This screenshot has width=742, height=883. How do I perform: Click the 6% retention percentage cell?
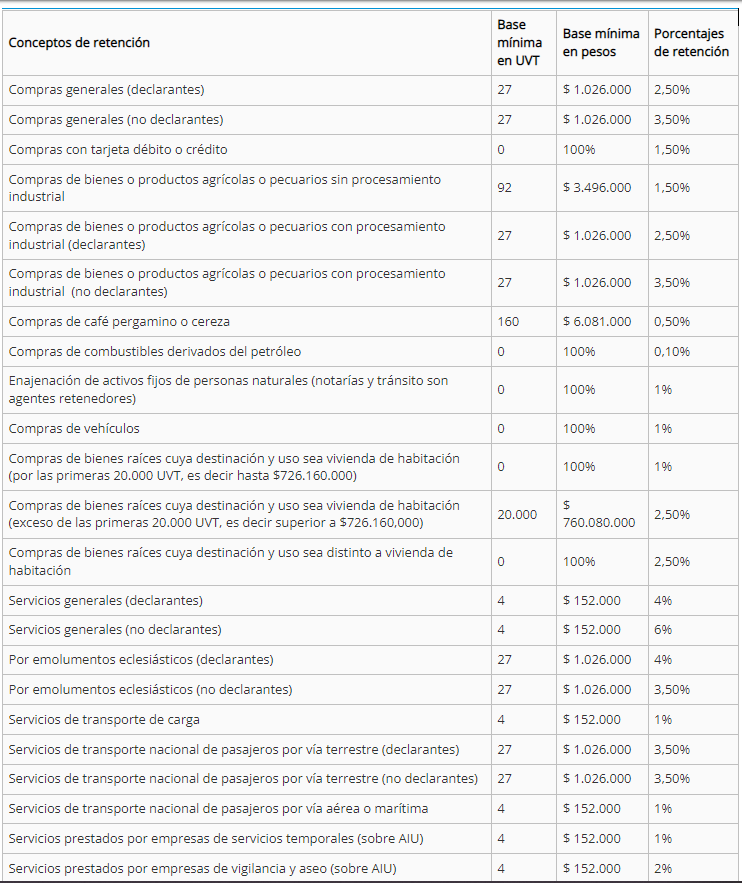tap(663, 630)
